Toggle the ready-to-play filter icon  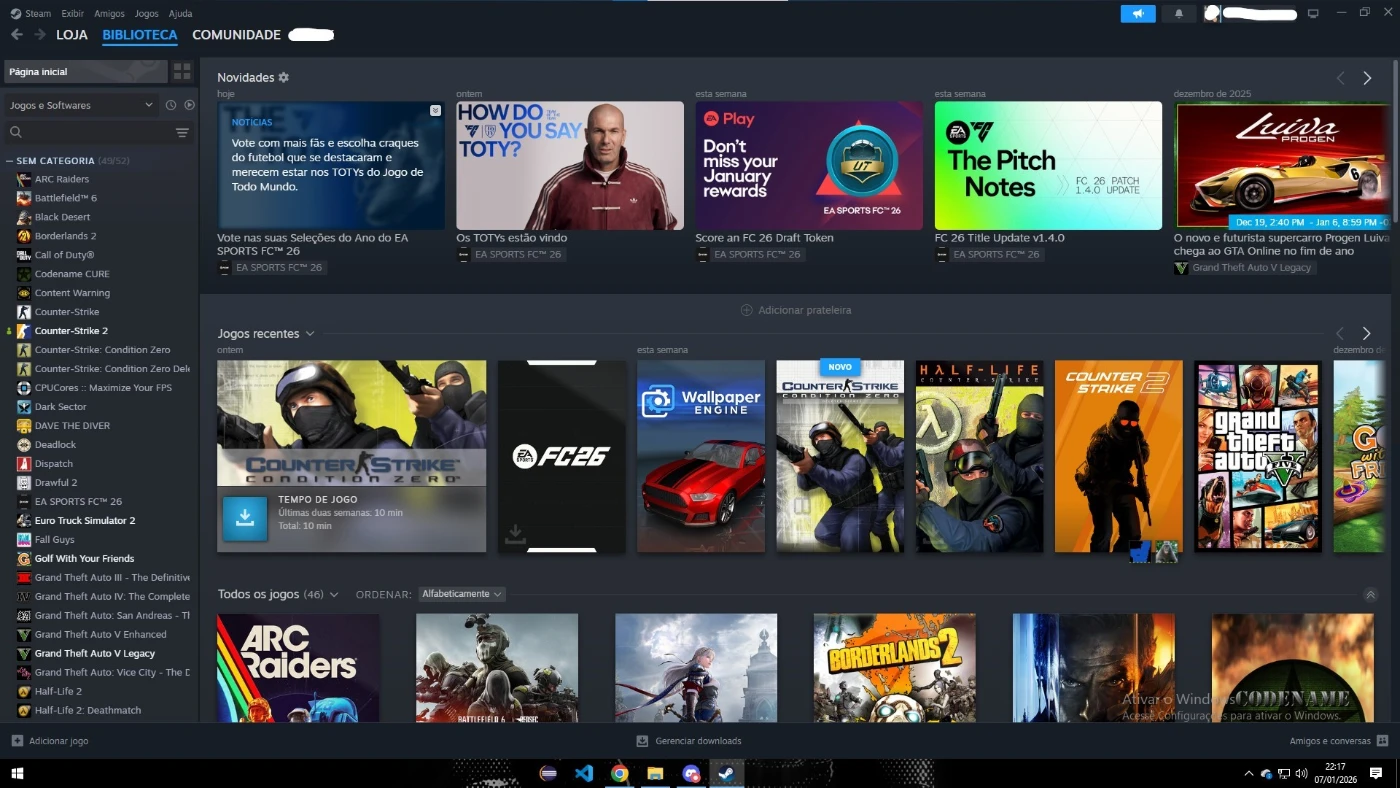click(189, 105)
